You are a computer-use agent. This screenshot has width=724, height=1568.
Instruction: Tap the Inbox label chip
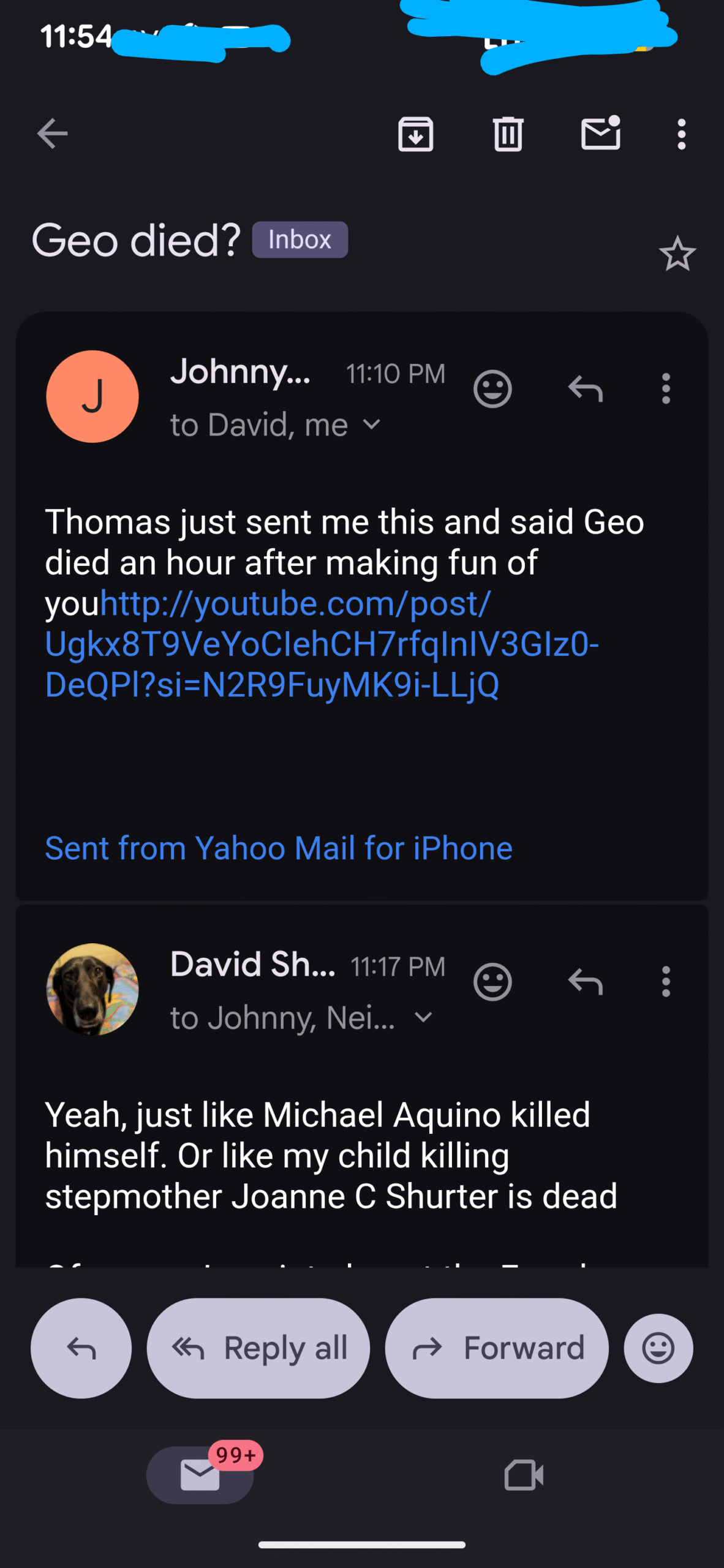[x=300, y=239]
